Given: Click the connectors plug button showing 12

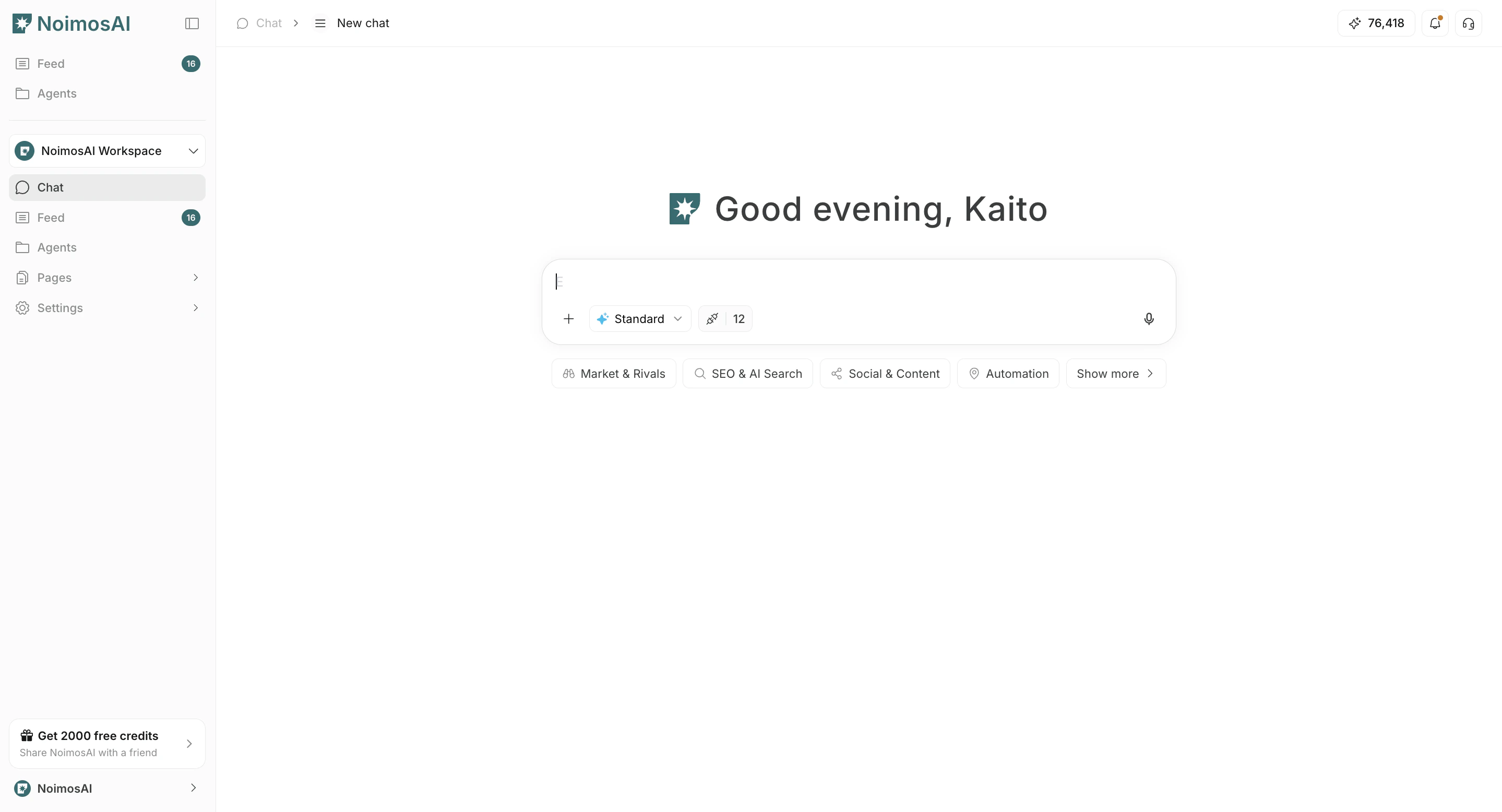Looking at the screenshot, I should point(725,319).
